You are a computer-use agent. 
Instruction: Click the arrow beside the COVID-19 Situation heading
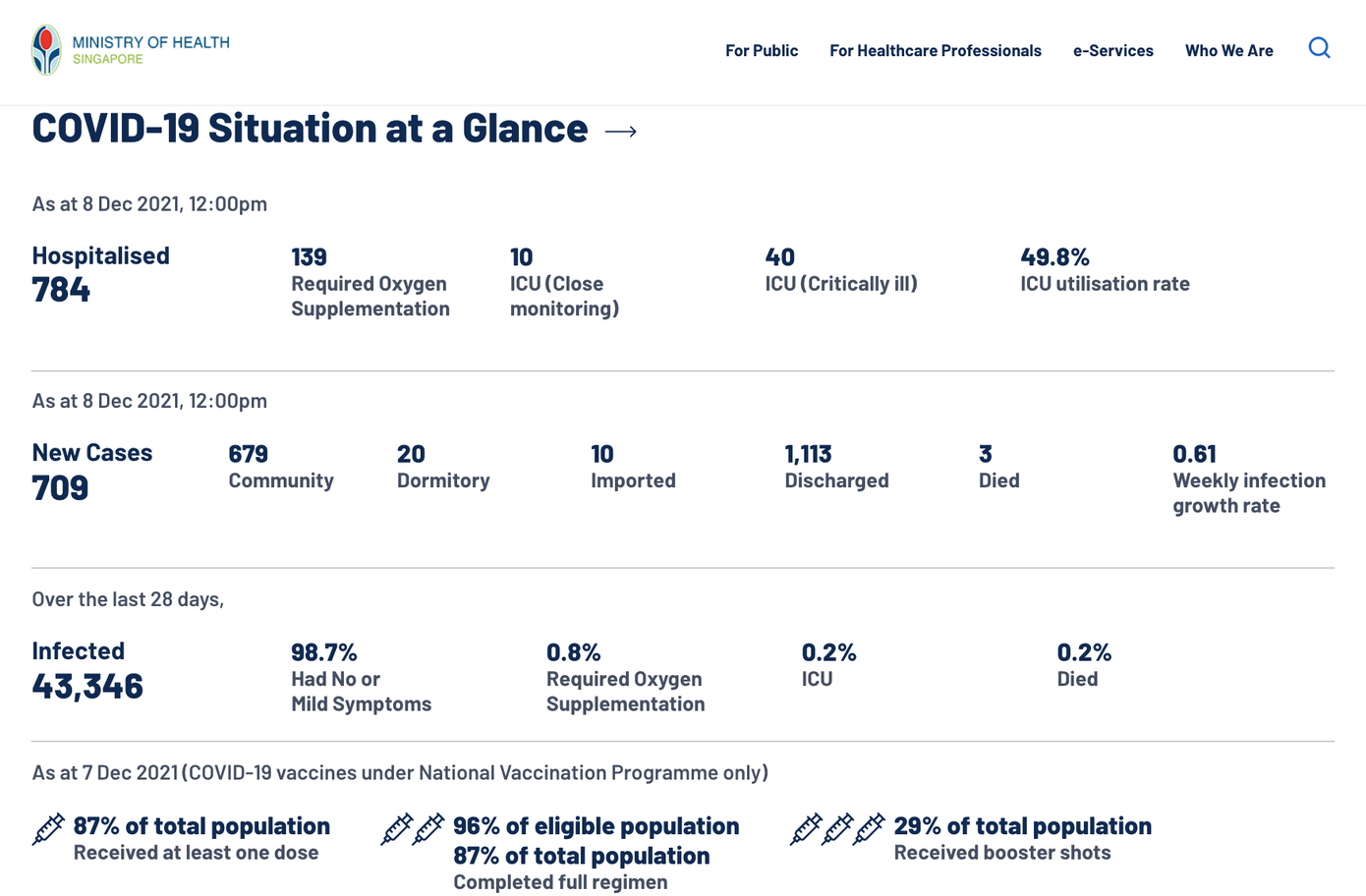(x=620, y=131)
